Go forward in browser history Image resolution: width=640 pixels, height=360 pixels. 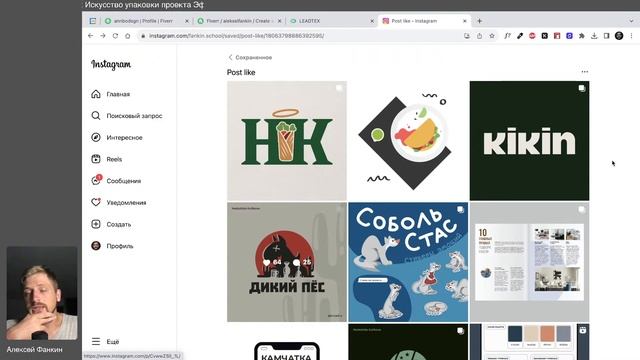[x=103, y=36]
